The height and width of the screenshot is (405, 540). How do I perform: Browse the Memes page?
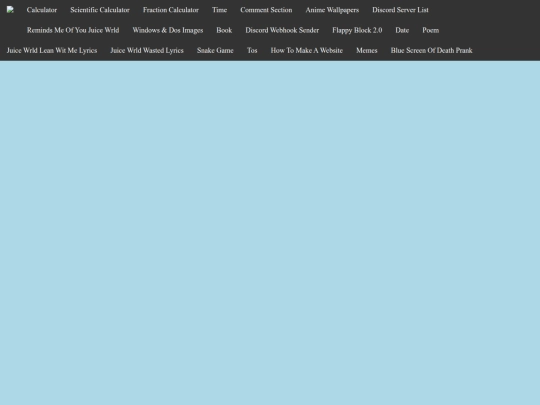pos(367,51)
